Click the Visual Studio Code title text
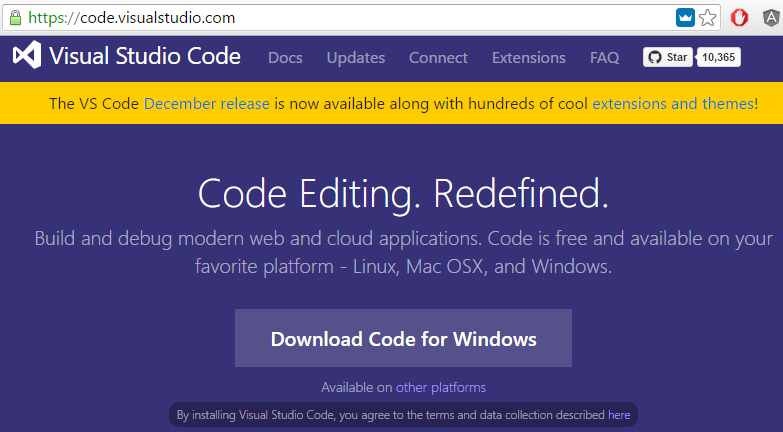This screenshot has width=783, height=432. (x=145, y=55)
